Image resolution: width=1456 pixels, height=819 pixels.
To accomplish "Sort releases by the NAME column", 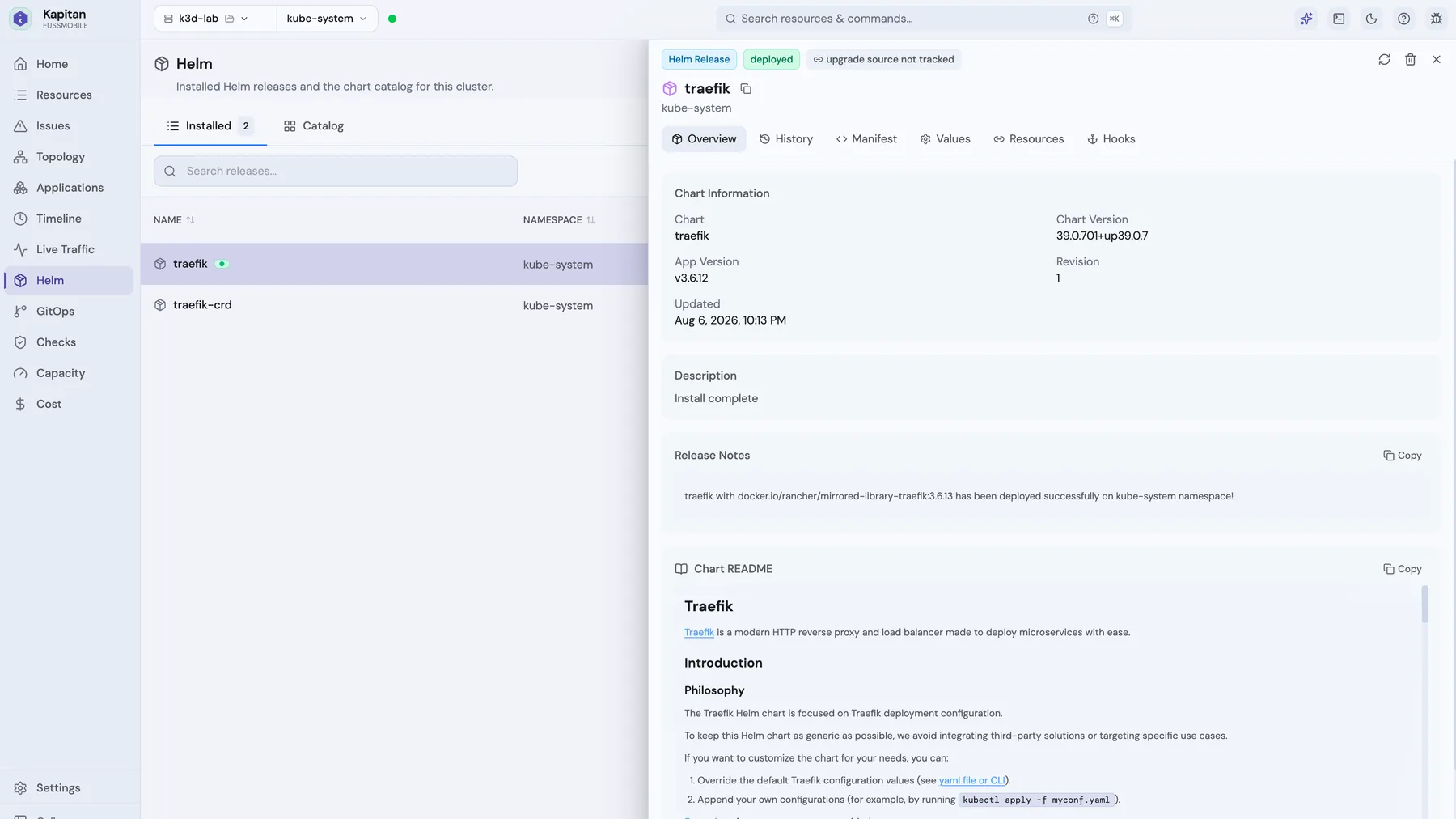I will tap(174, 220).
